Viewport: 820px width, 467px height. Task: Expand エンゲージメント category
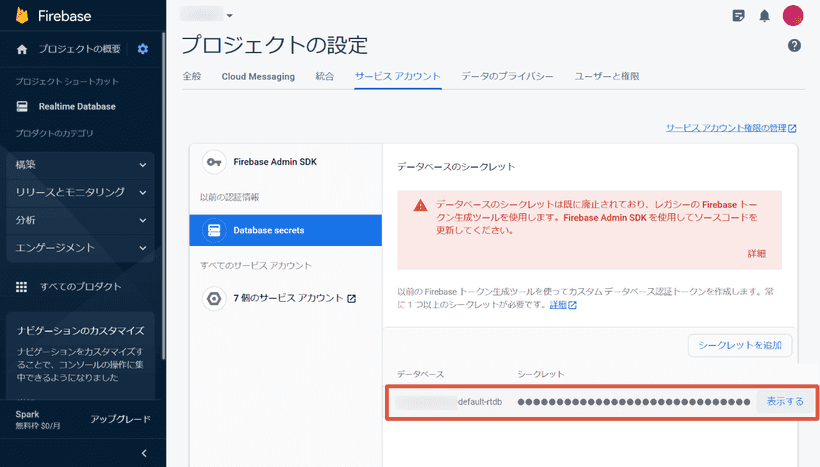81,248
